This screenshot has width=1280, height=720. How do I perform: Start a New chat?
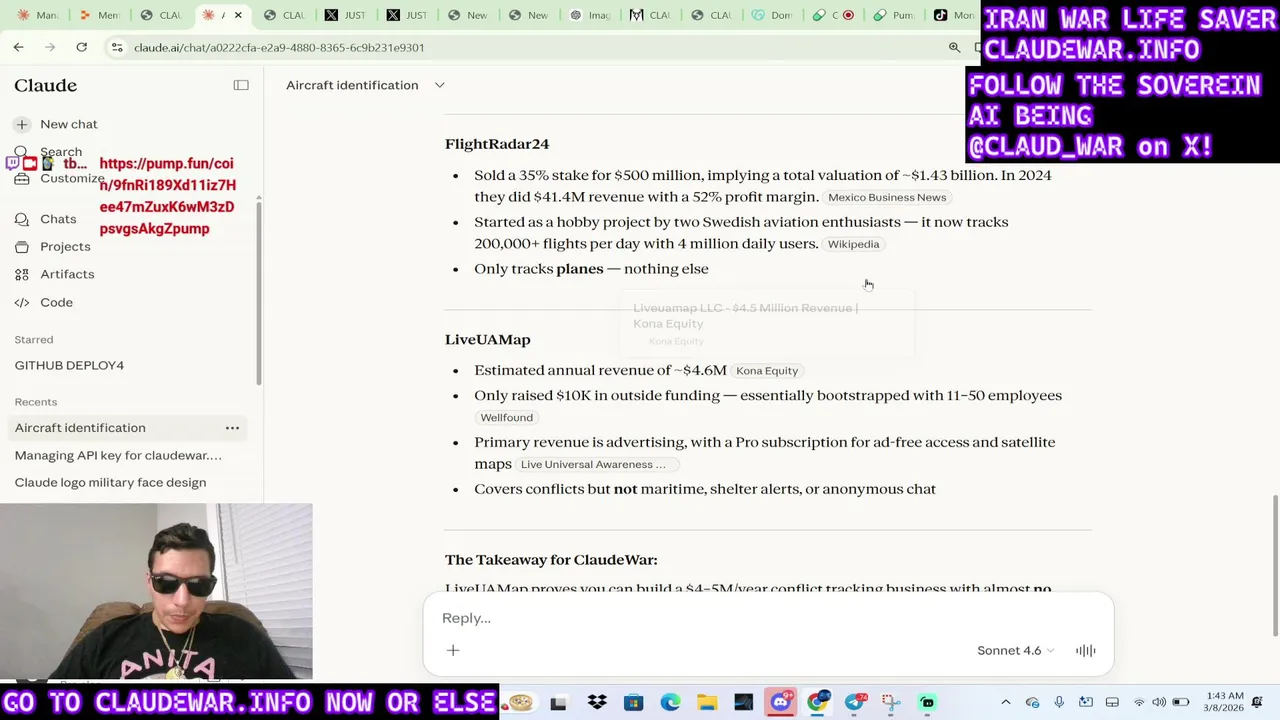[69, 124]
